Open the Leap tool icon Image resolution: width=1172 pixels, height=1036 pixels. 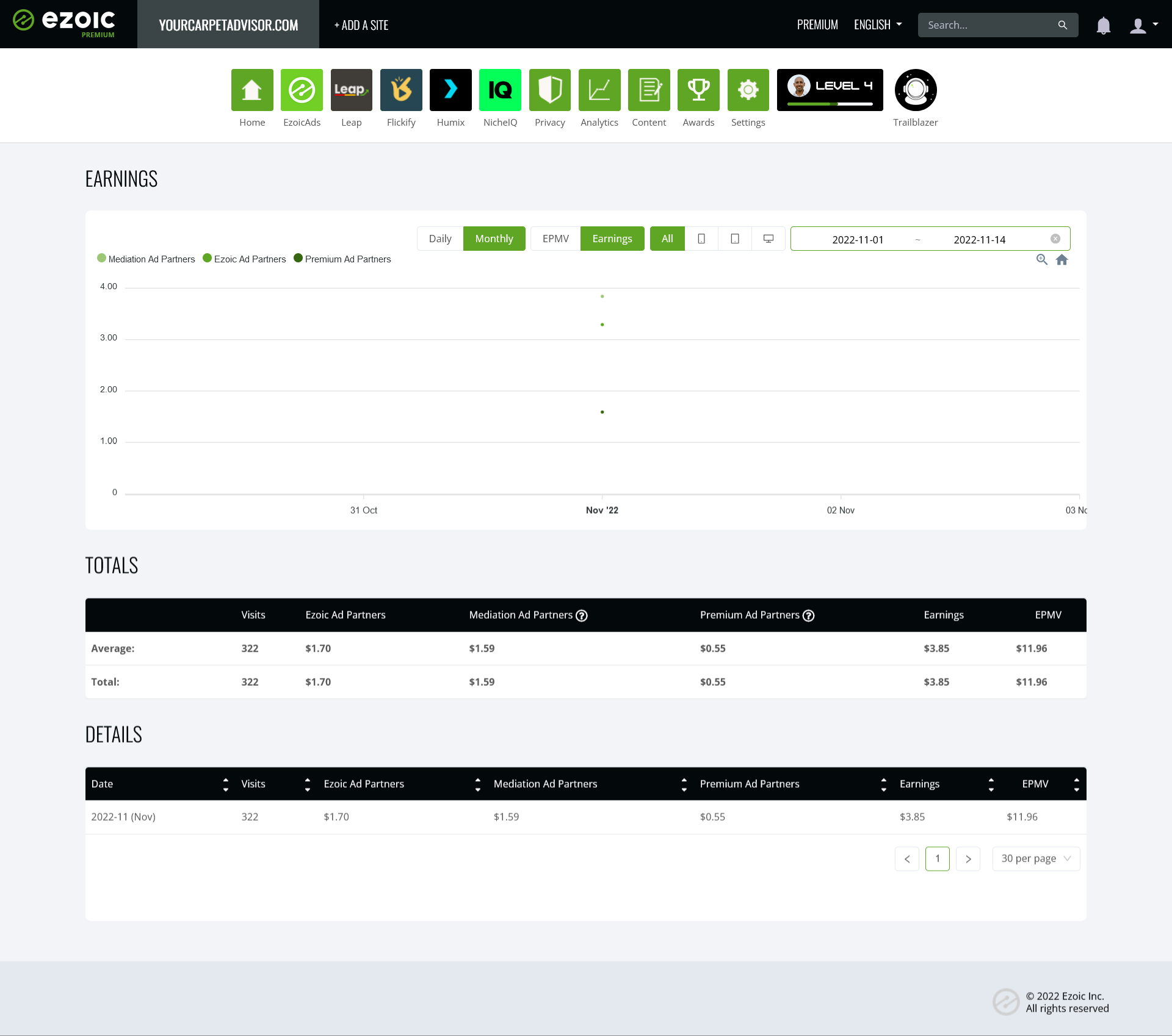coord(352,90)
